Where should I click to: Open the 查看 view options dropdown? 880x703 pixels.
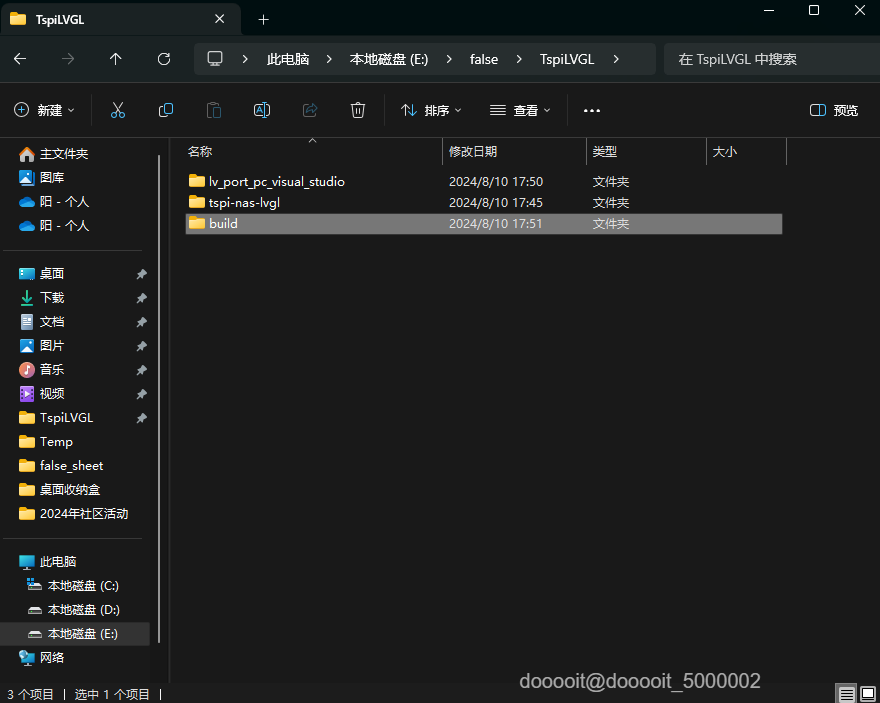tap(520, 110)
